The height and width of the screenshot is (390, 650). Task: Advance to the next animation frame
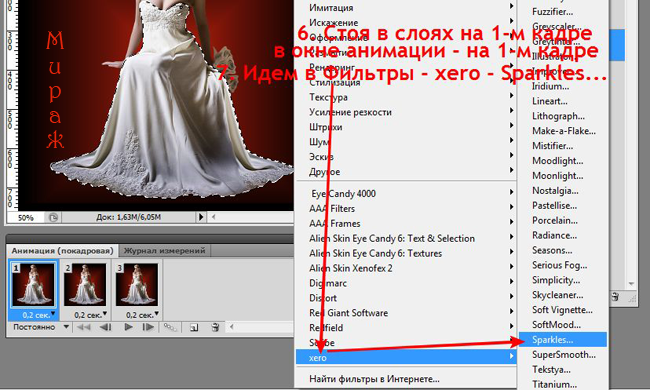click(148, 327)
